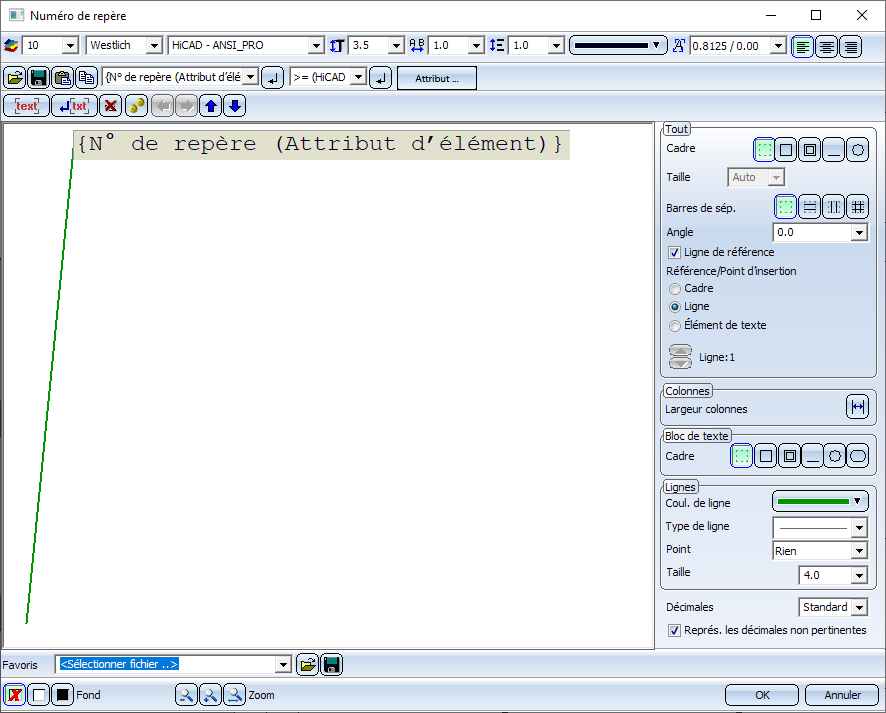
Task: Click the OK button
Action: (x=762, y=695)
